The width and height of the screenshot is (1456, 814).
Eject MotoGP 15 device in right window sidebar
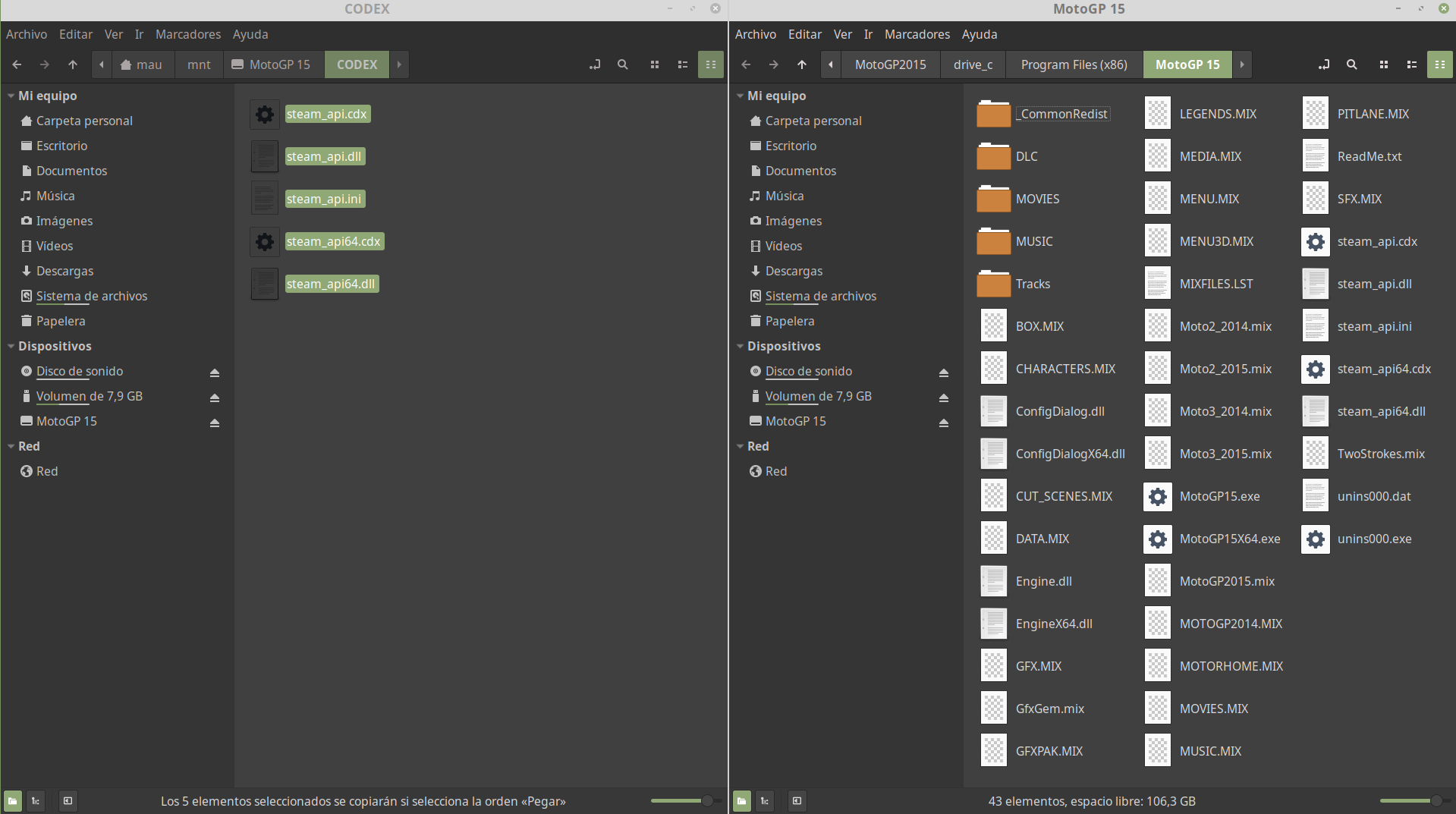pos(944,423)
